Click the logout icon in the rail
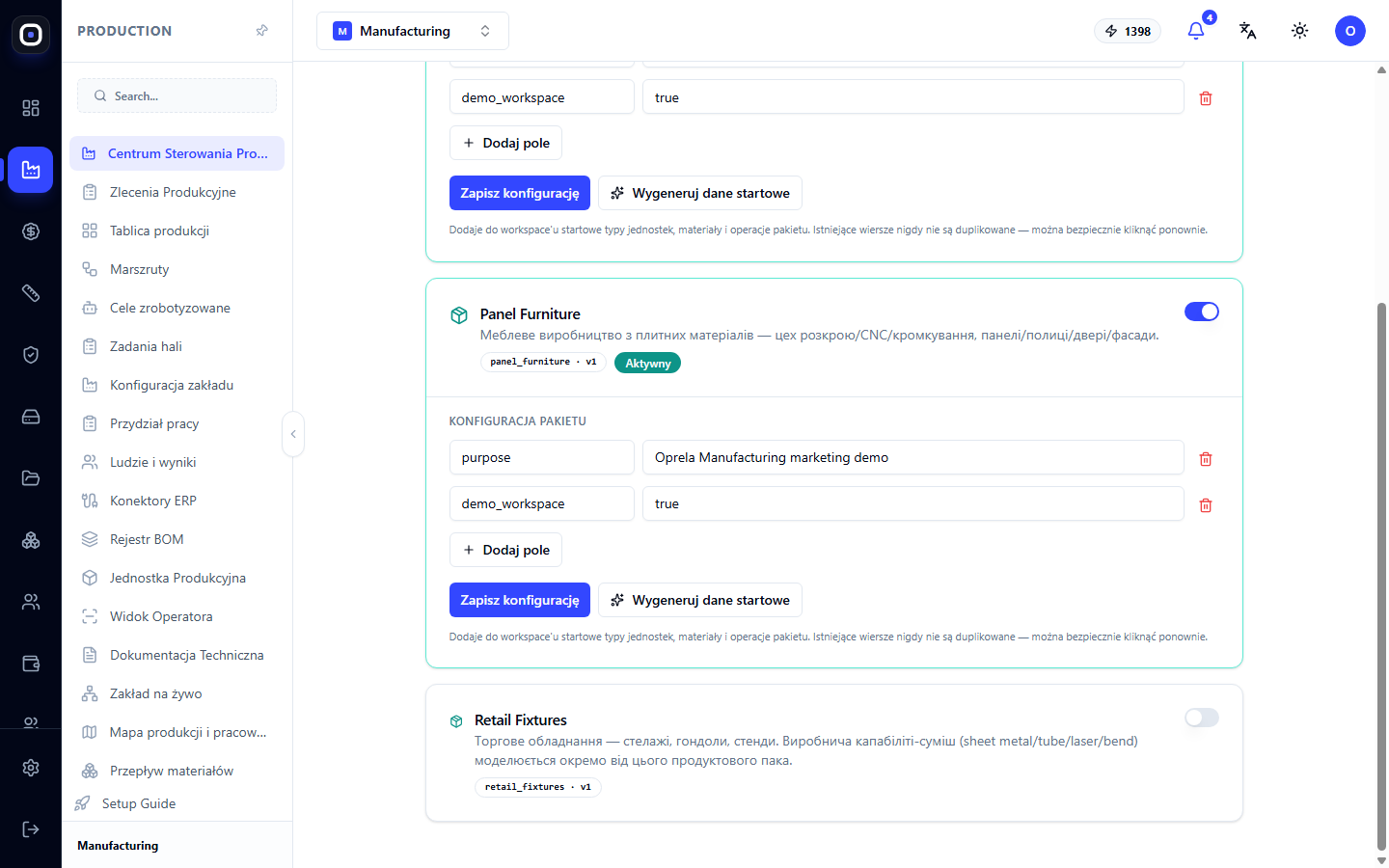 tap(31, 829)
